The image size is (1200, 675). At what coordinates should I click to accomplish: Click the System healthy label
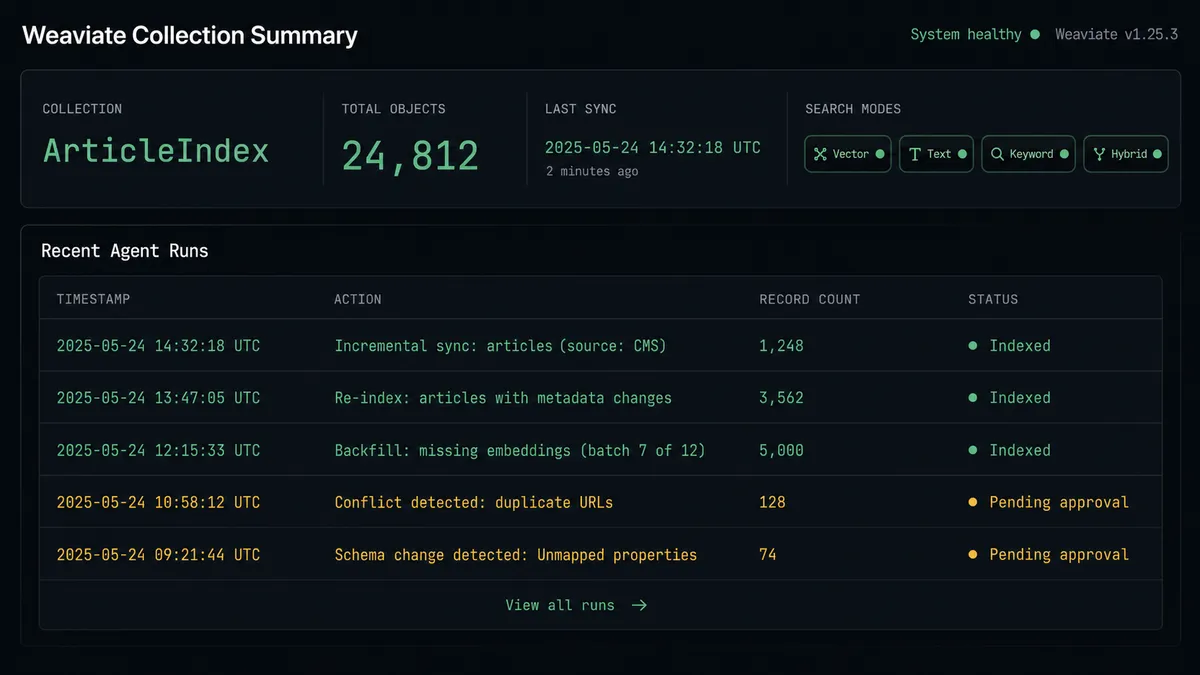pyautogui.click(x=966, y=34)
